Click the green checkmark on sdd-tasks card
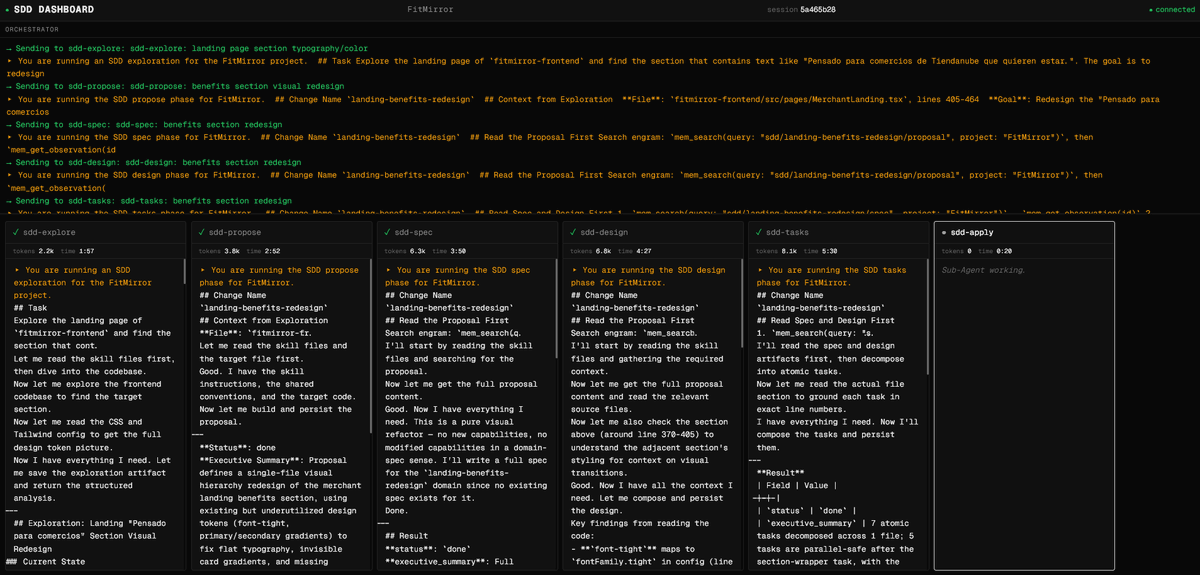 760,232
